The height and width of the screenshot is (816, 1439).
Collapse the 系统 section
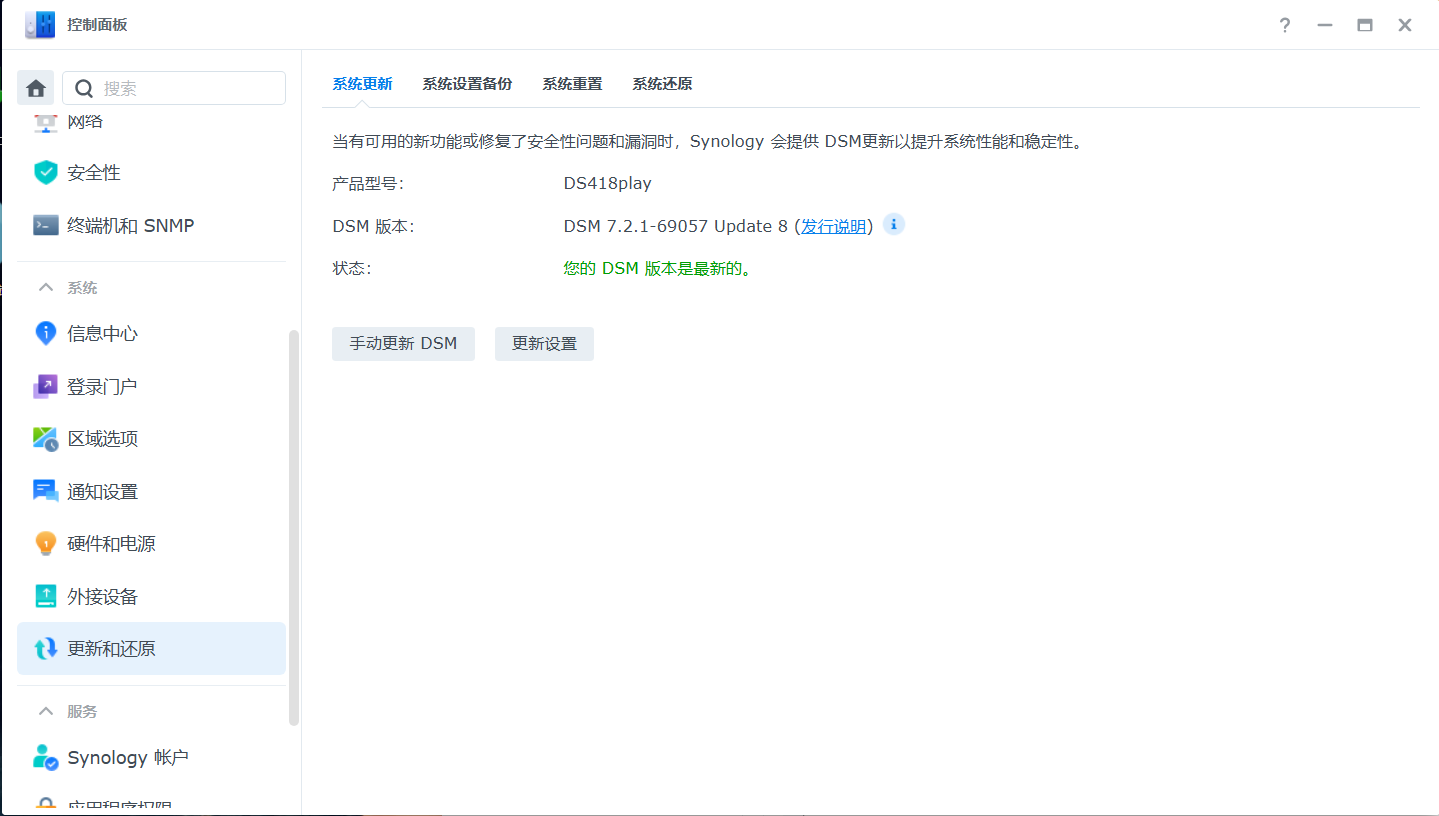pos(45,288)
